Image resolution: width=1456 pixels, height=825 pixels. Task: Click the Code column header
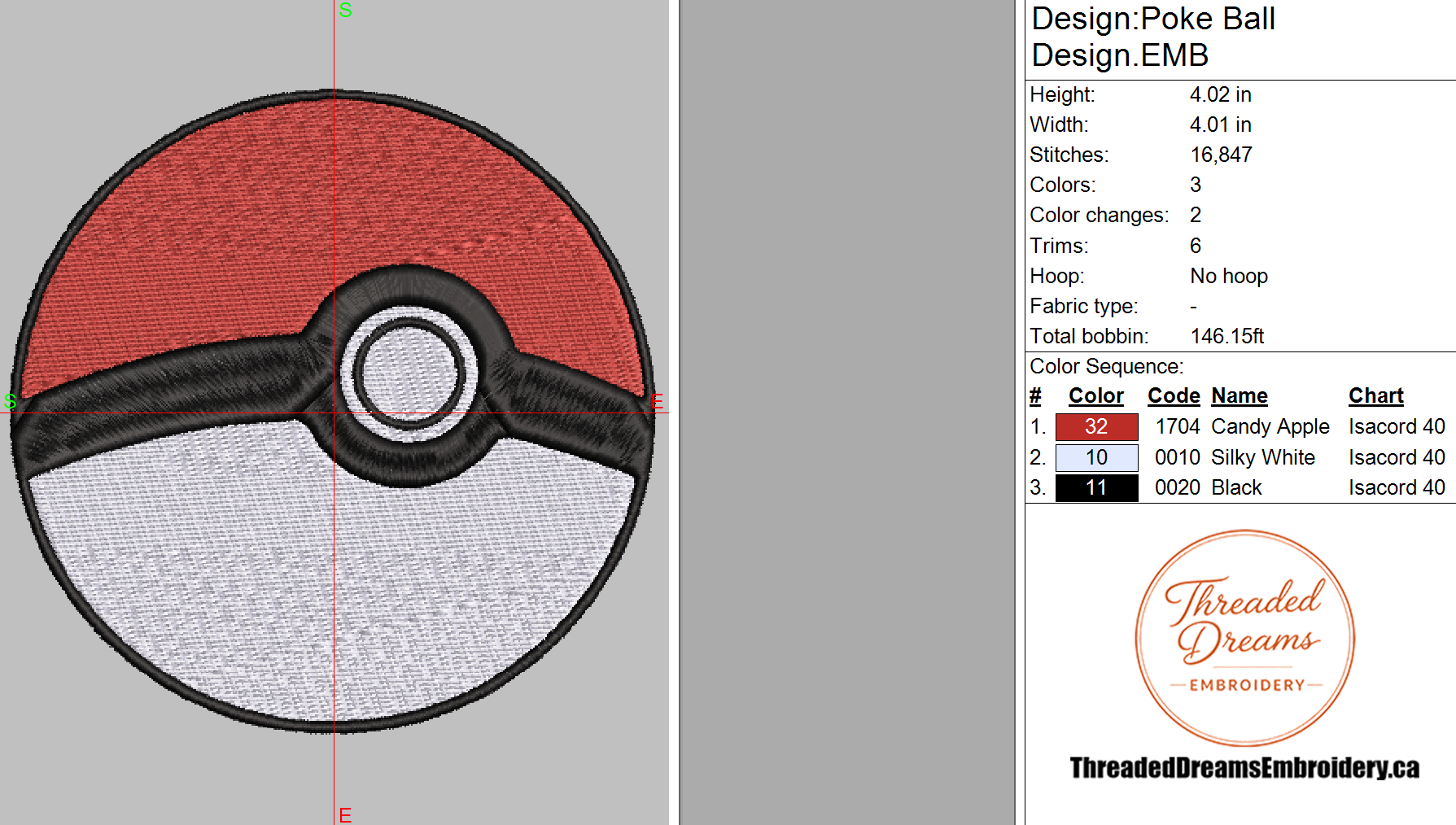1174,396
